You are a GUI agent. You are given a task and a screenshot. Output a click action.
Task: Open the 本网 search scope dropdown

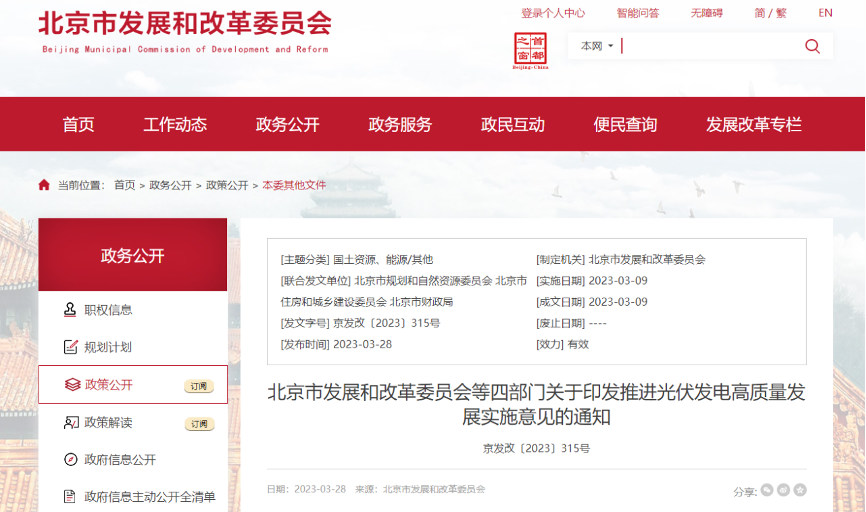(x=596, y=46)
